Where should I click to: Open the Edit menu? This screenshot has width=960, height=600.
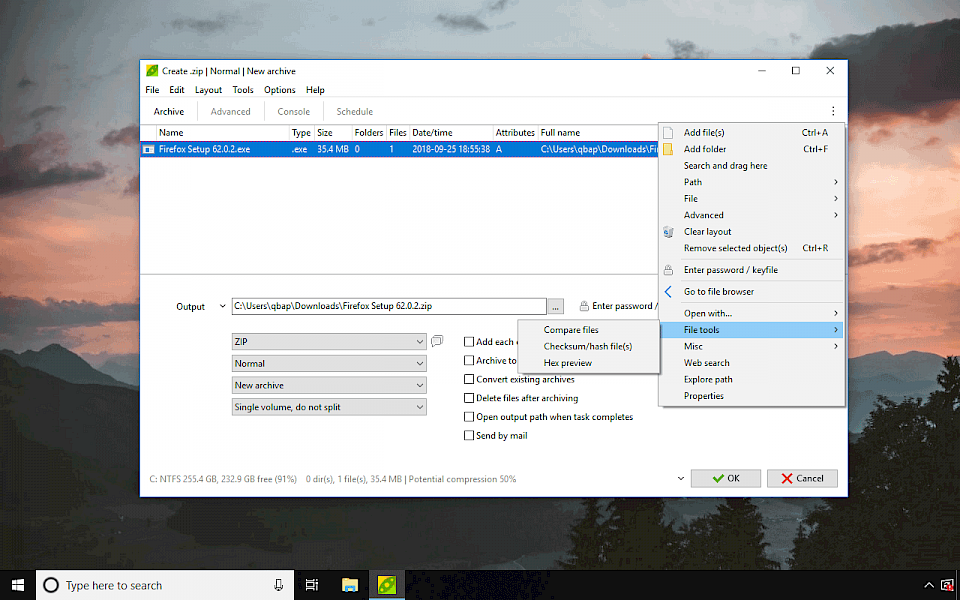pos(177,90)
